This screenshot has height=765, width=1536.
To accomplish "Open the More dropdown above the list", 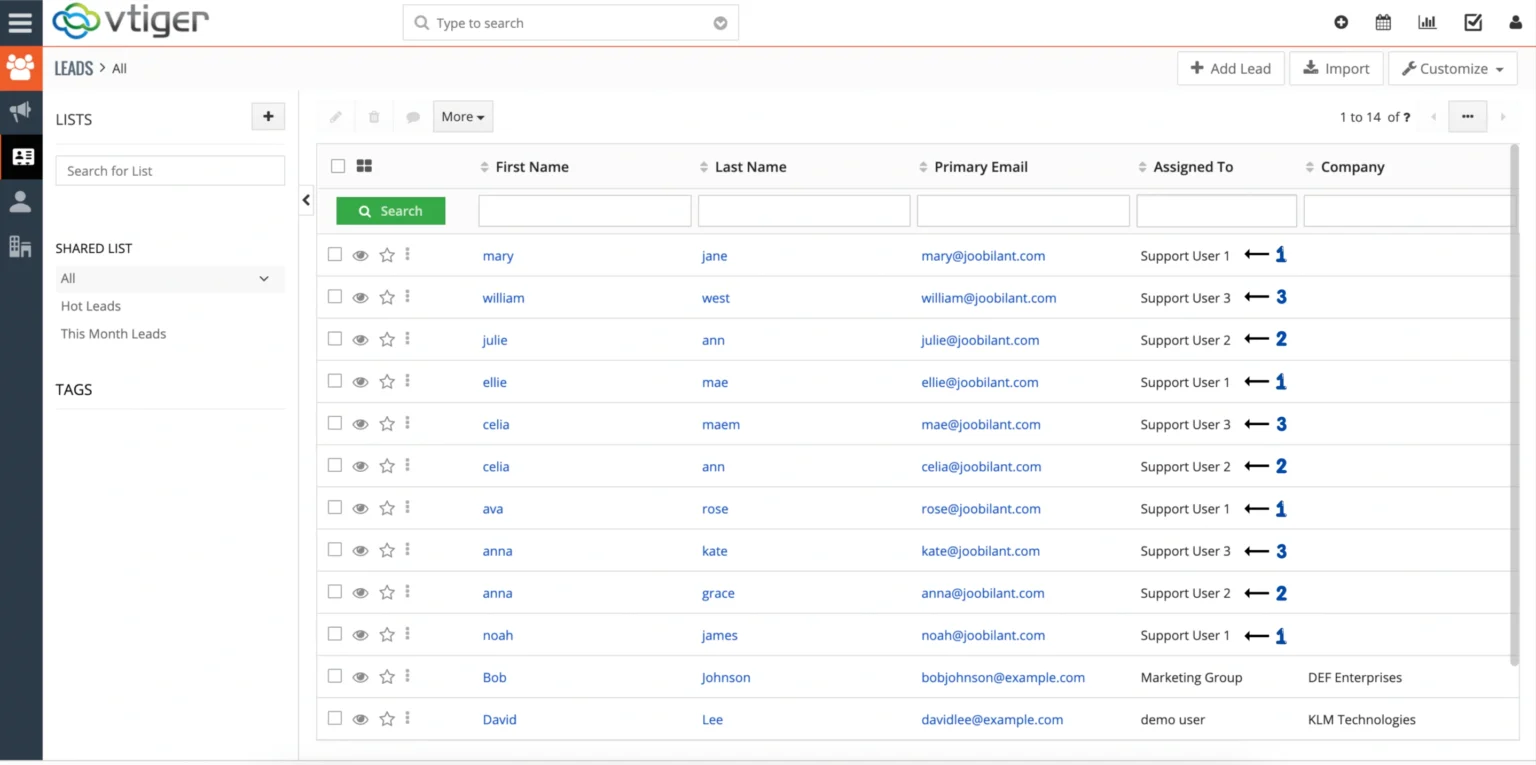I will pos(462,116).
